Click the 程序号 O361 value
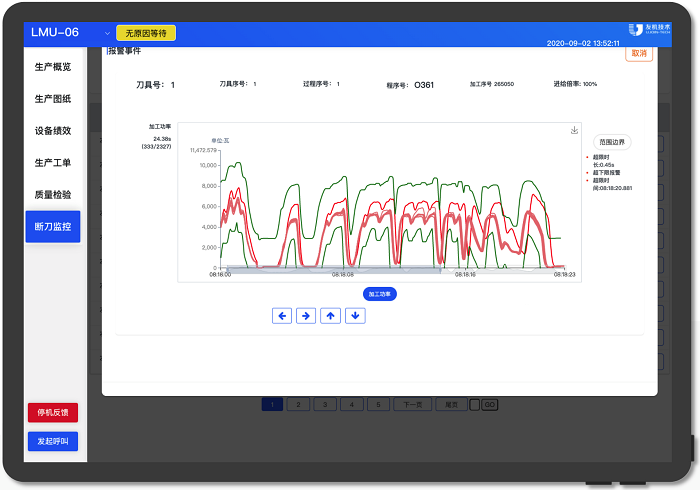This screenshot has width=700, height=490. [x=424, y=85]
